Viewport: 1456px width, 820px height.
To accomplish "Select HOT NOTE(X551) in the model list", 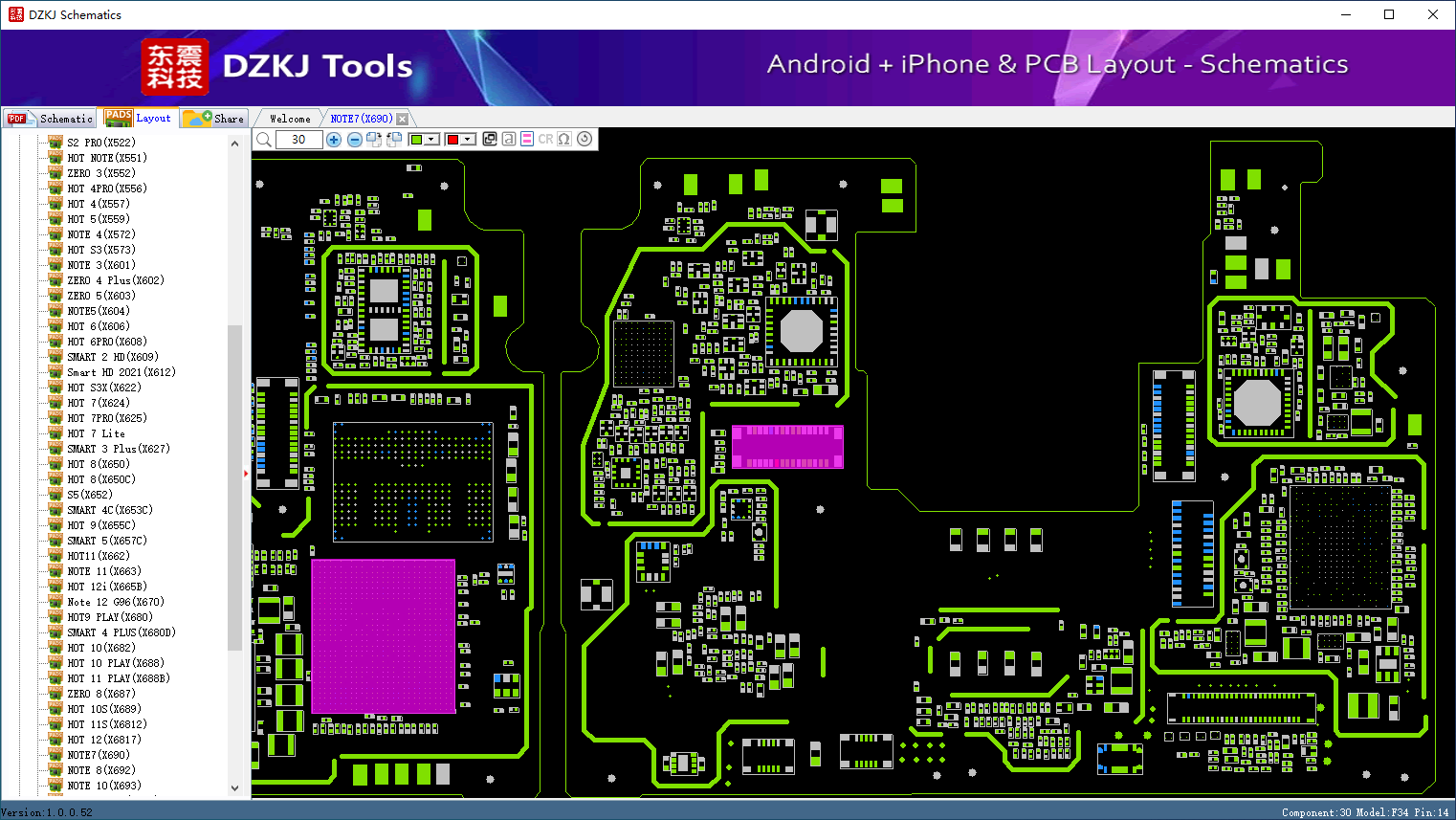I will [x=107, y=158].
